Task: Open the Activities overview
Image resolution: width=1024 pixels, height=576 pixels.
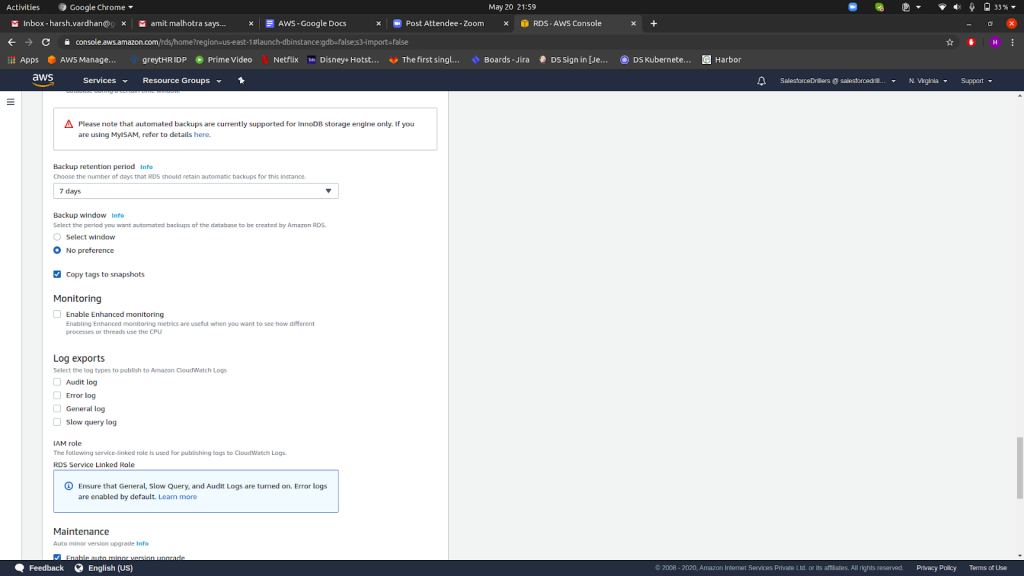Action: point(23,7)
